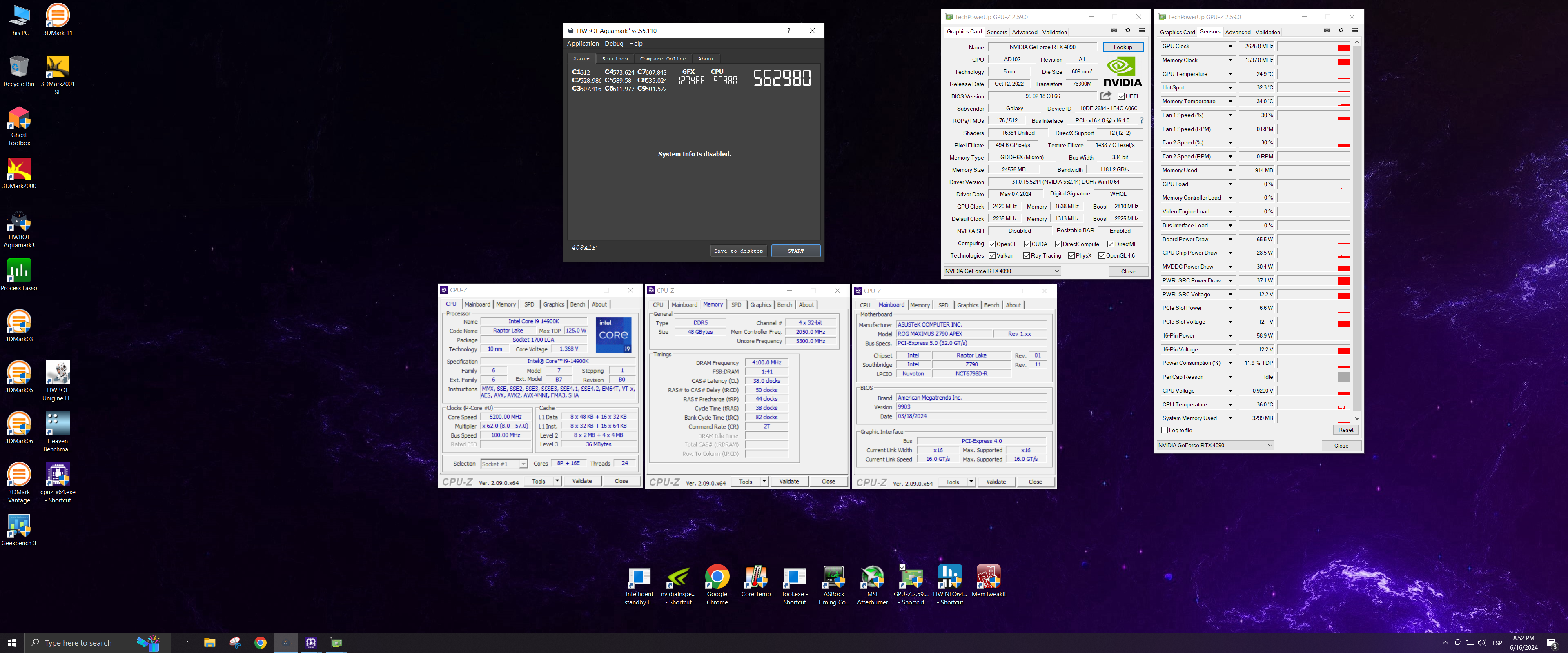1568x653 pixels.
Task: Open the Bench tab in CPU-Z Mainboard window
Action: coord(991,306)
